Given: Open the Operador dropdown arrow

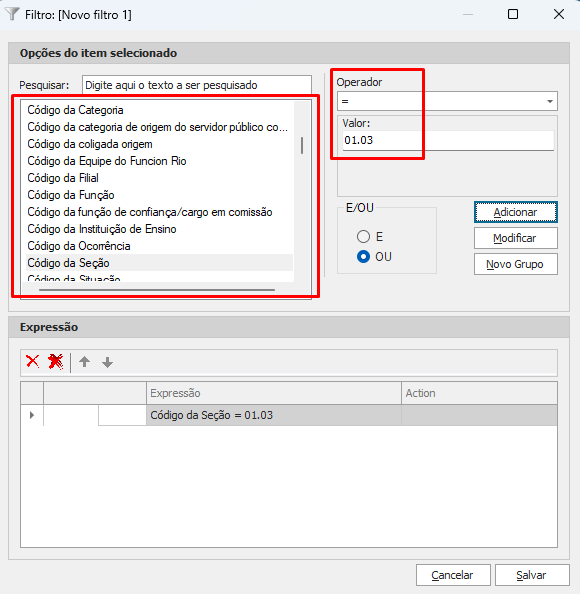Looking at the screenshot, I should click(x=550, y=101).
